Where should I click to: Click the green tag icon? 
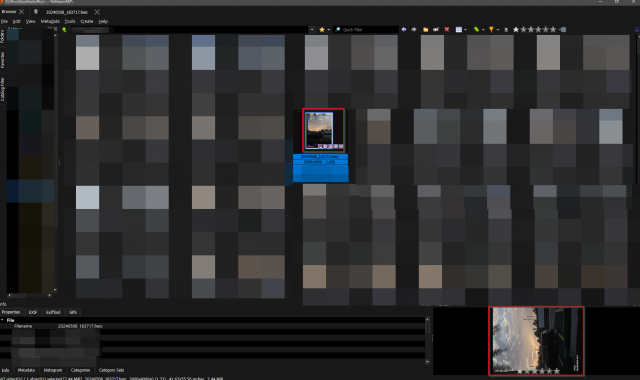point(476,29)
